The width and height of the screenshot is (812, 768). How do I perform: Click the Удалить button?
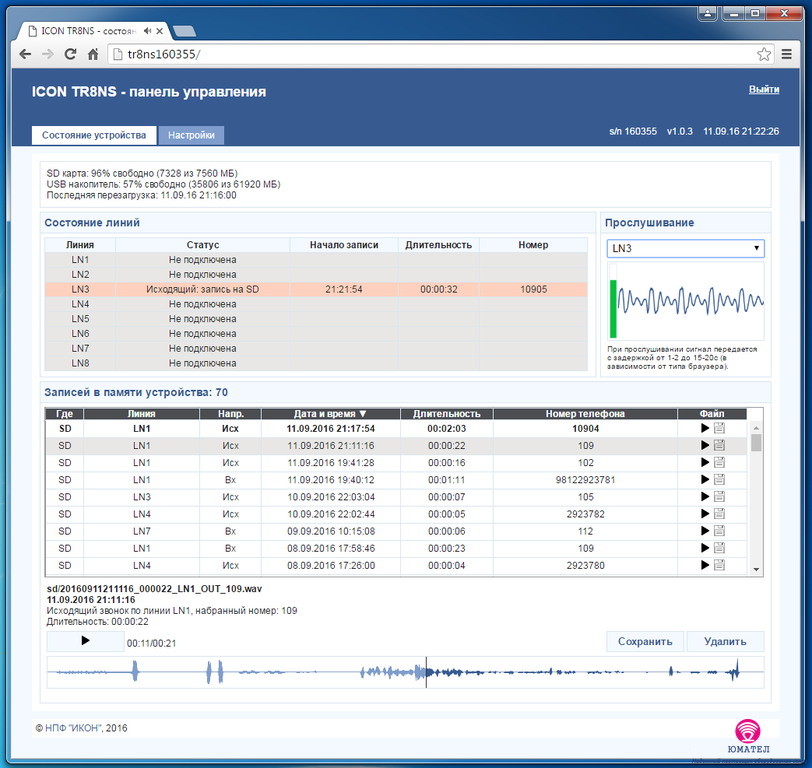click(x=725, y=641)
